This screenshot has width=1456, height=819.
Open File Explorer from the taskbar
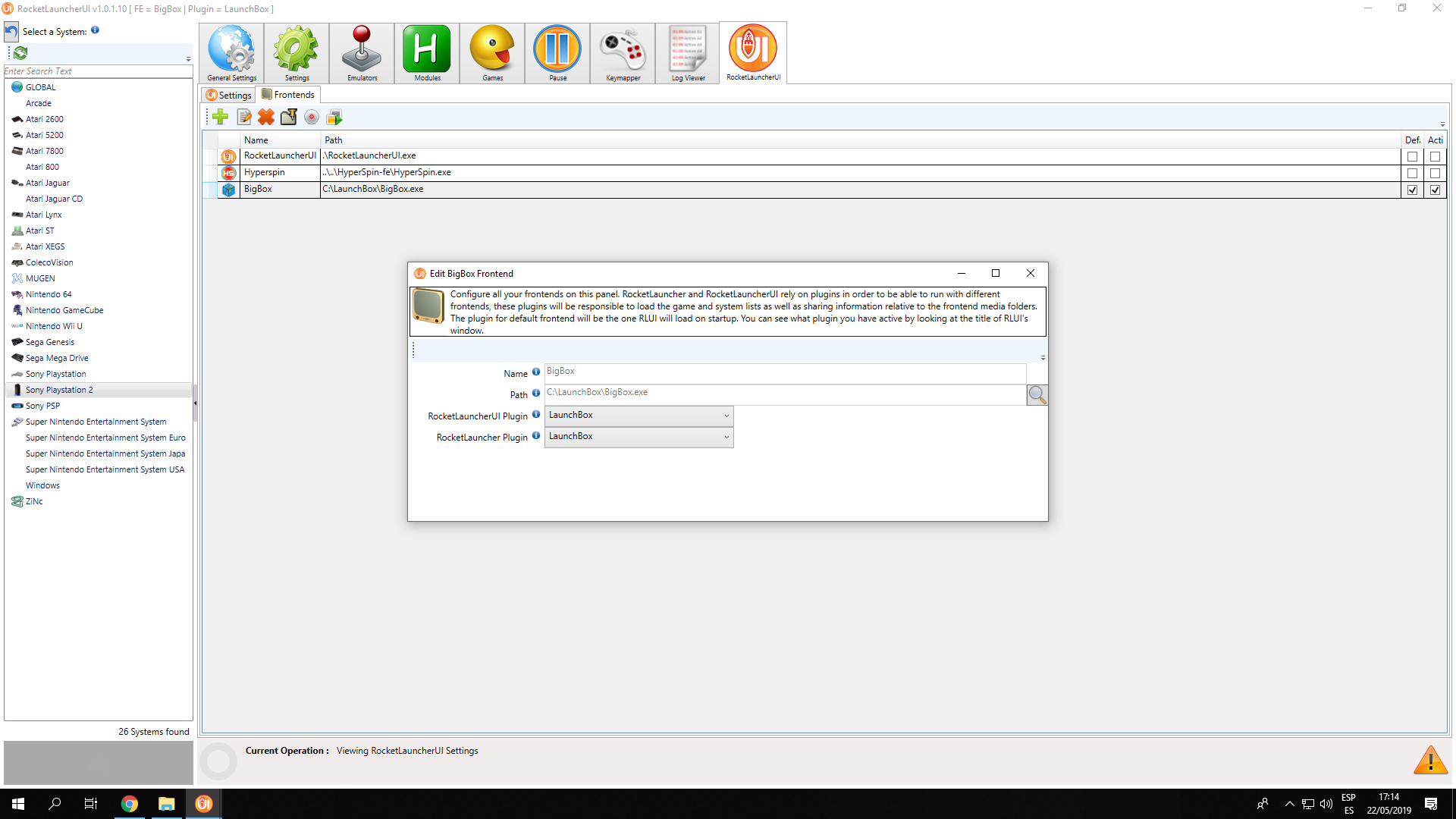coord(166,804)
